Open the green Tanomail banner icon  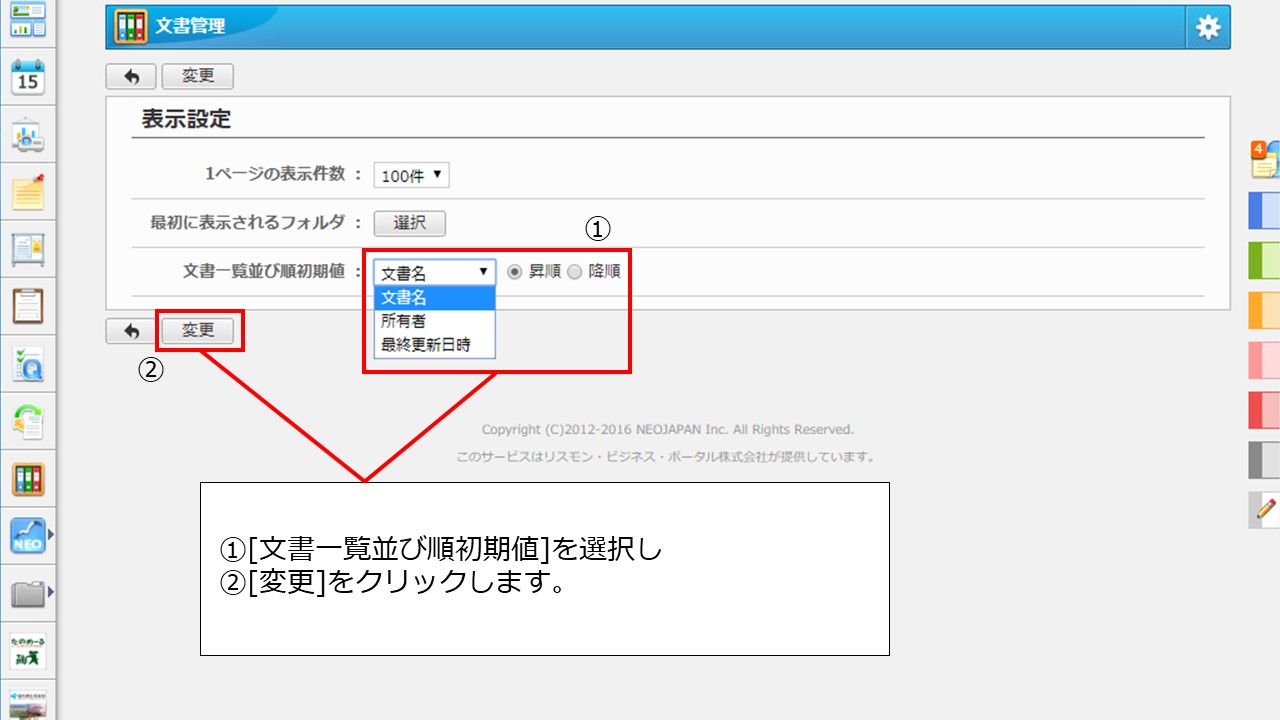28,651
